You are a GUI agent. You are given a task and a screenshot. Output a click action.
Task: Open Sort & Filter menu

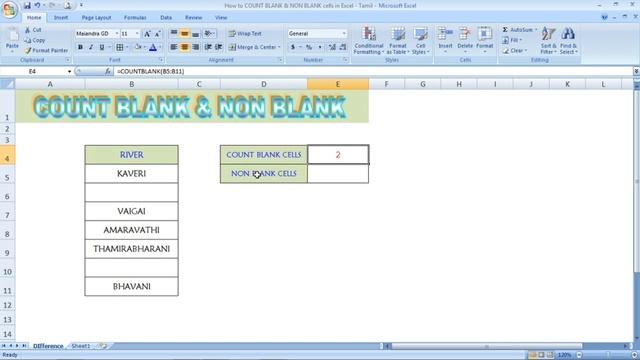pyautogui.click(x=548, y=40)
